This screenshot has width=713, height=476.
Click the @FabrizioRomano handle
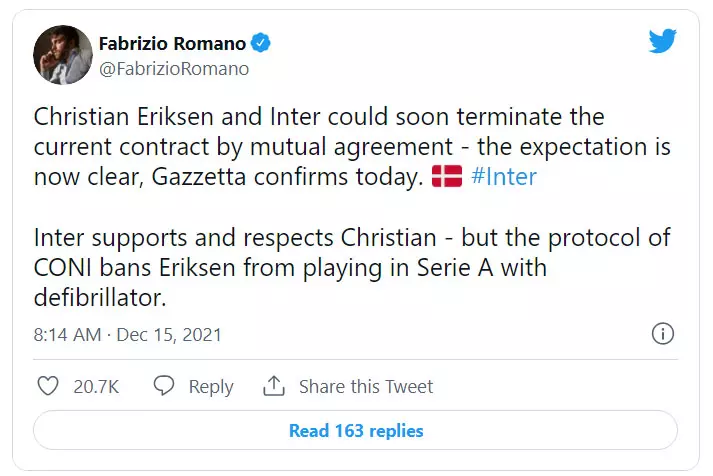pyautogui.click(x=173, y=69)
